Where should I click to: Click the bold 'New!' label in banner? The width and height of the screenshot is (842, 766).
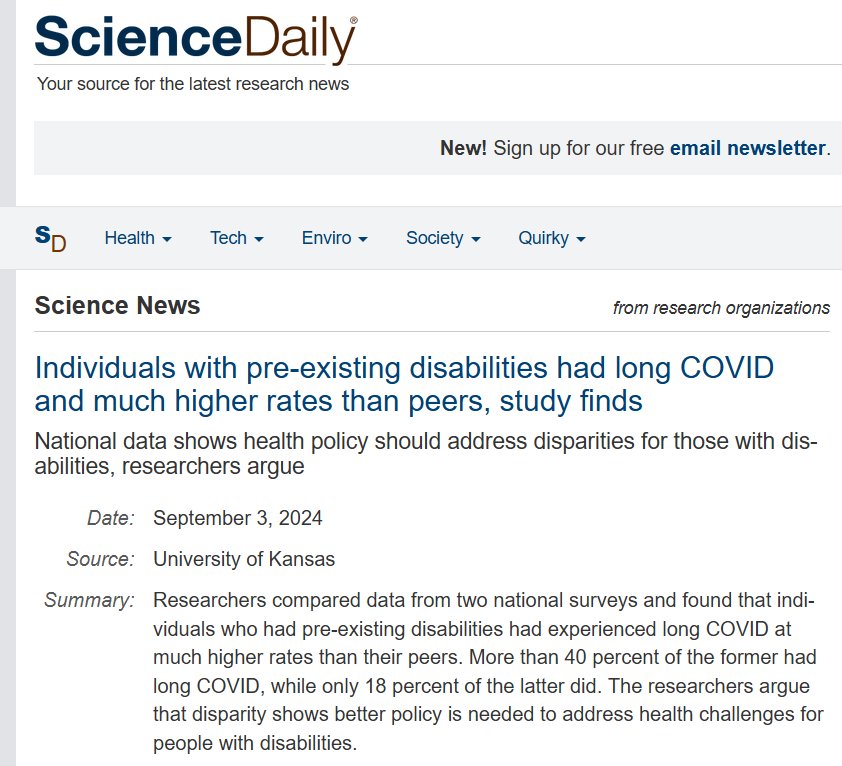(x=463, y=148)
